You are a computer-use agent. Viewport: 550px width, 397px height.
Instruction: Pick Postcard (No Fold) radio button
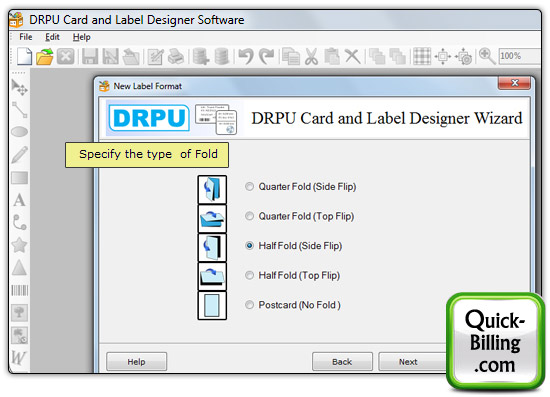249,305
